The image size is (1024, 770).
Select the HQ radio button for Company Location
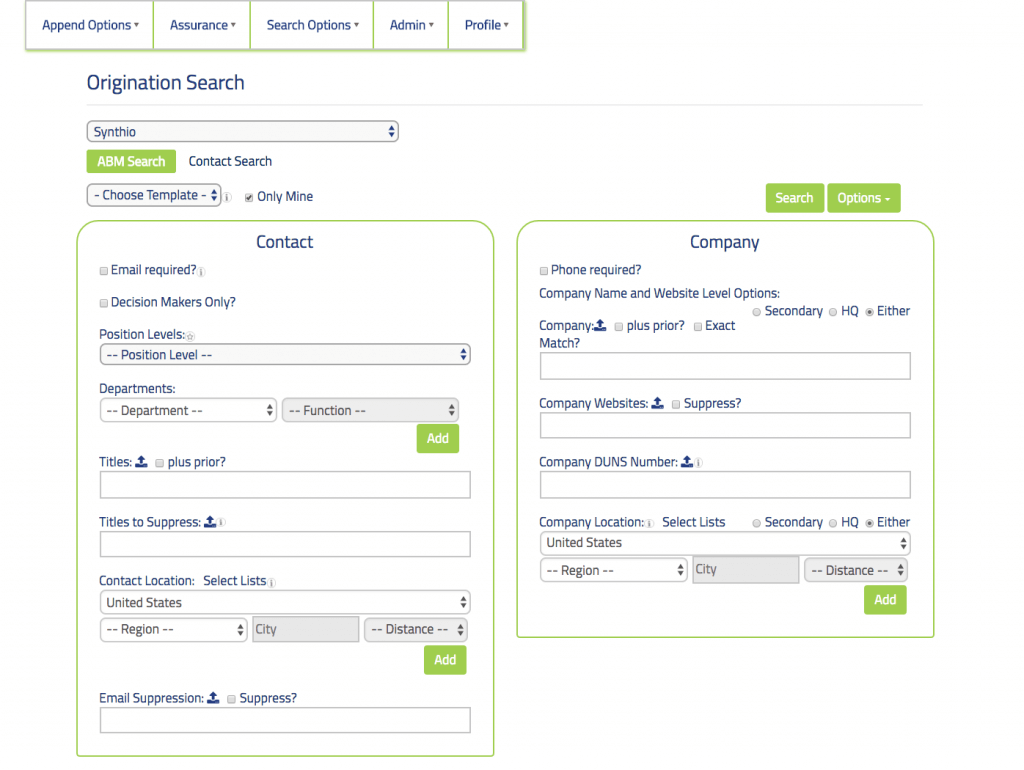pyautogui.click(x=831, y=522)
